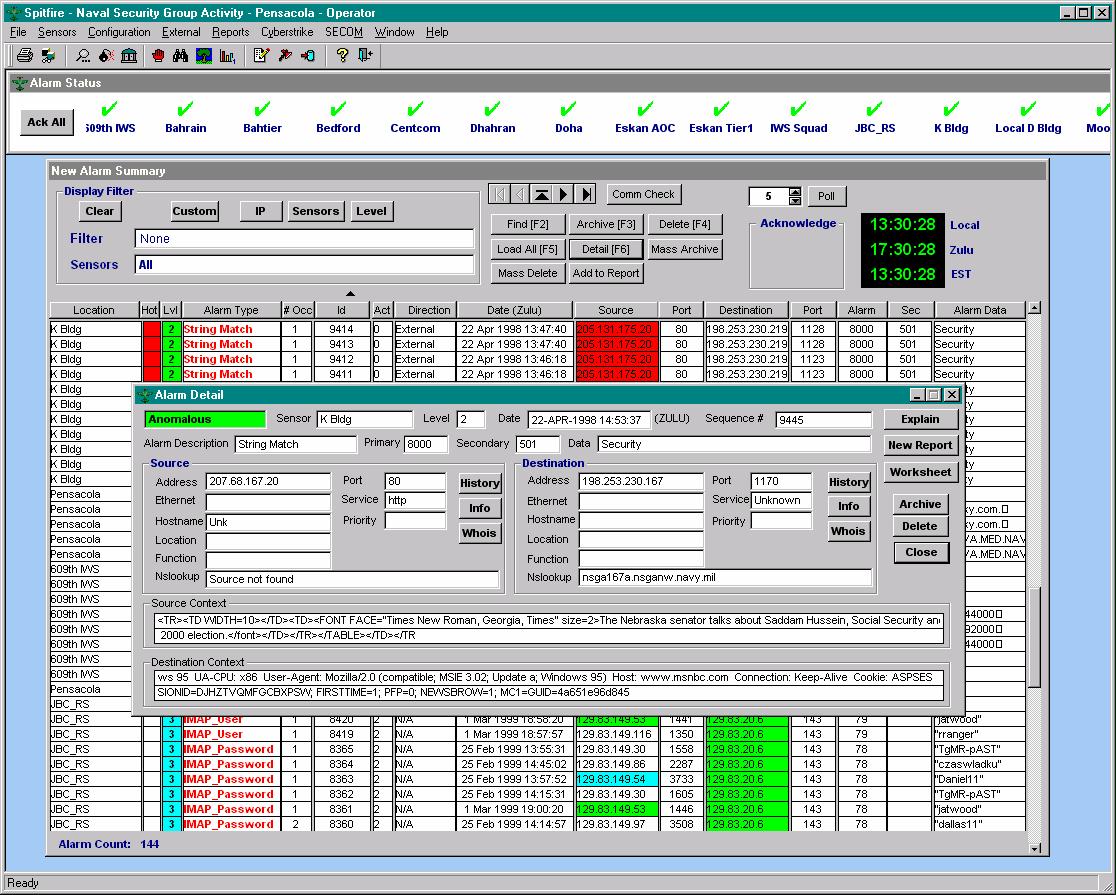Viewport: 1116px width, 895px height.
Task: Select alarm data cell "dallas11"
Action: point(979,824)
